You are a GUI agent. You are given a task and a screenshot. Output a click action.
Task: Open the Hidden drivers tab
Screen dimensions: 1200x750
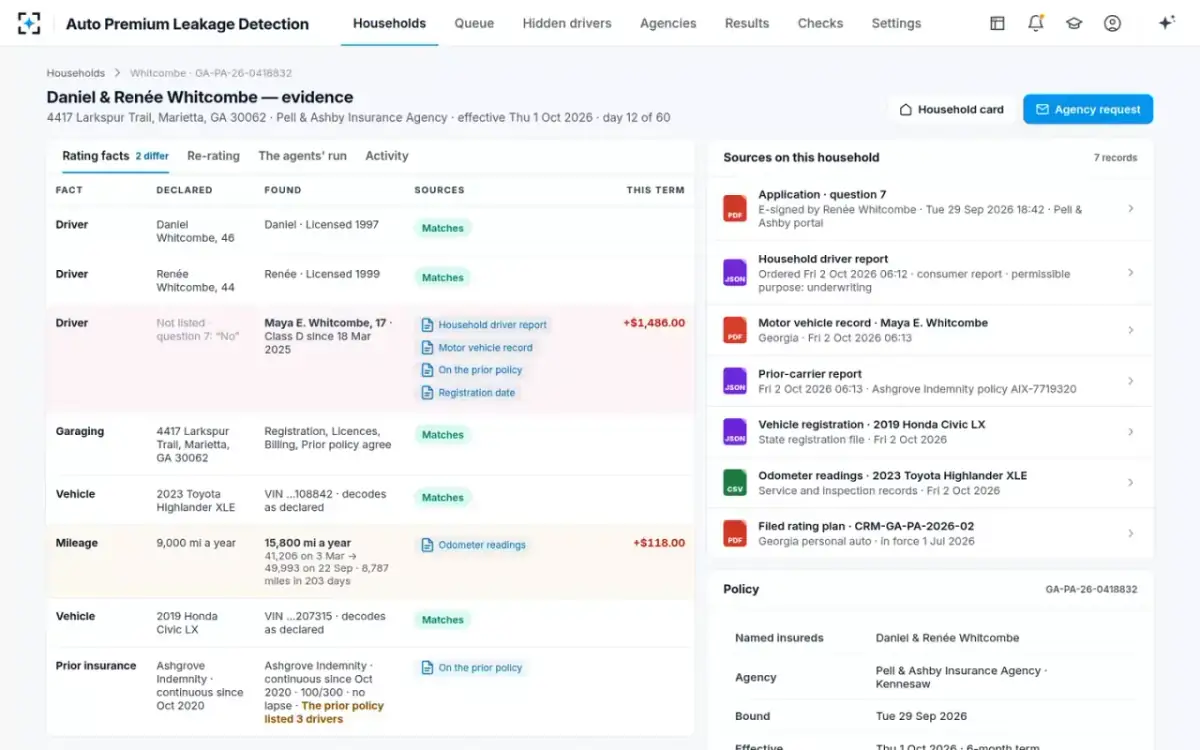[567, 23]
